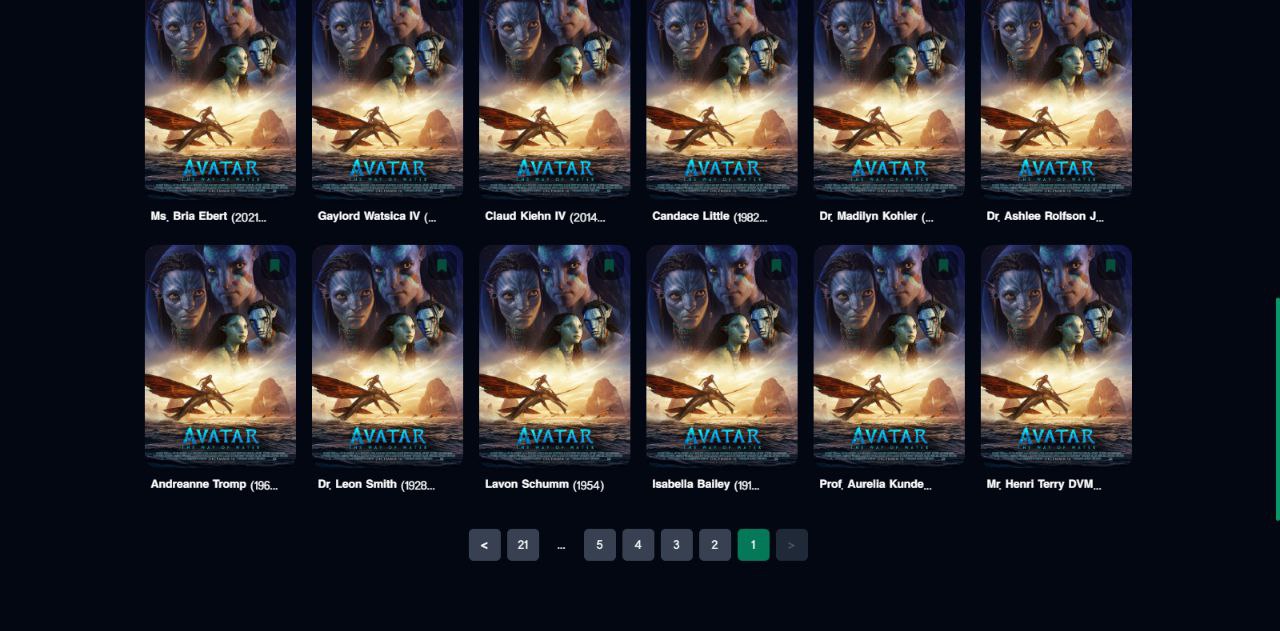This screenshot has width=1280, height=631.
Task: Go to page 3
Action: point(676,545)
